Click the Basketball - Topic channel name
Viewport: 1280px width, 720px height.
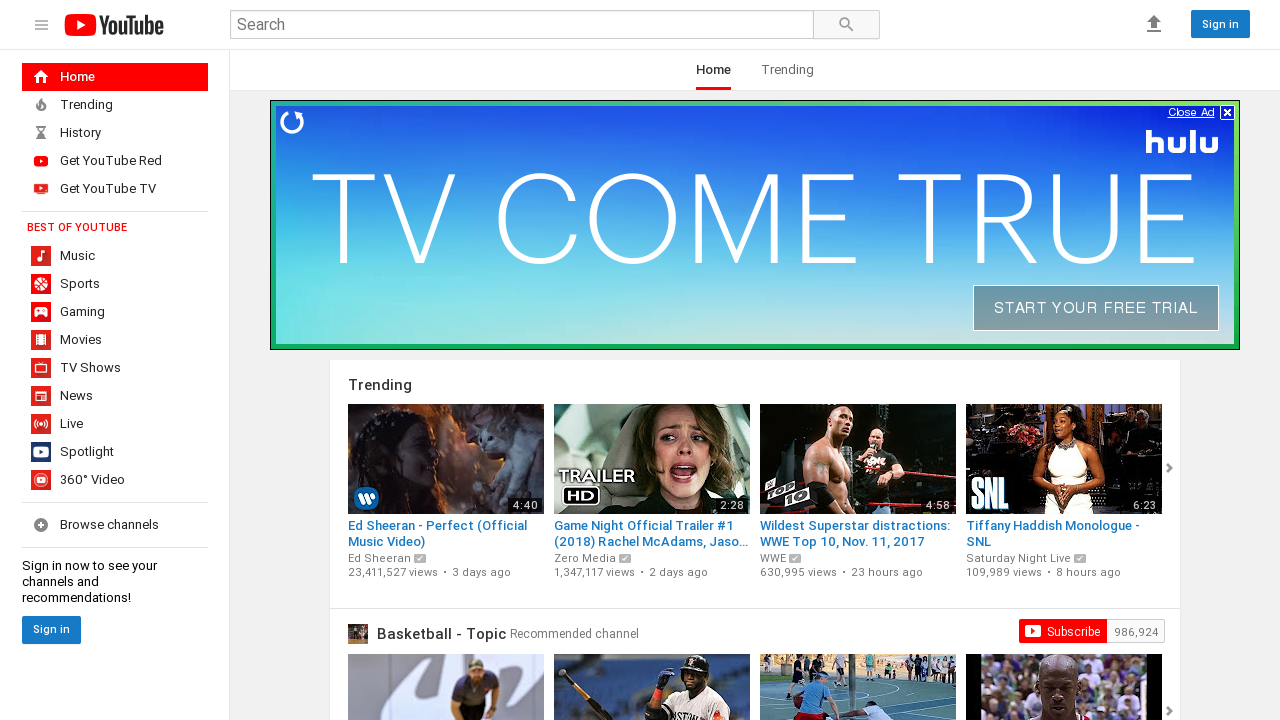tap(442, 634)
